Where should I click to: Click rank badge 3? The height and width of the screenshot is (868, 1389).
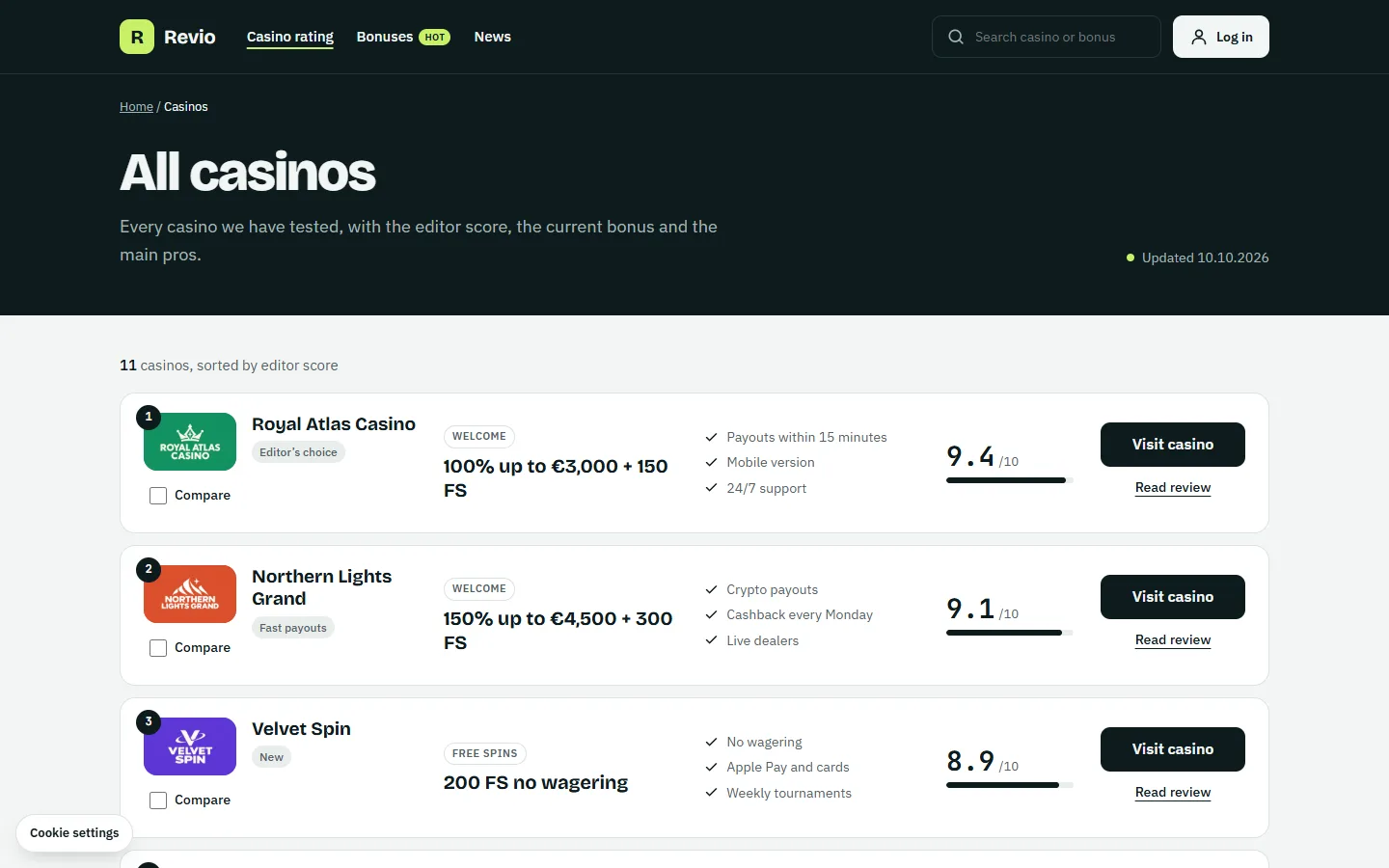[x=149, y=721]
